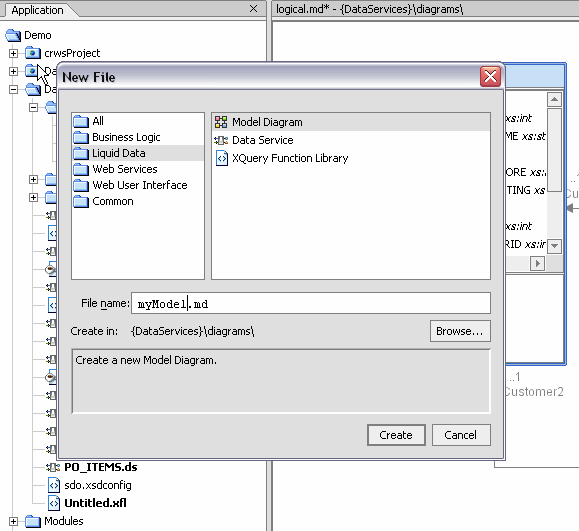Expand project node below crwsProject
Screen dimensions: 579x531
13,71
